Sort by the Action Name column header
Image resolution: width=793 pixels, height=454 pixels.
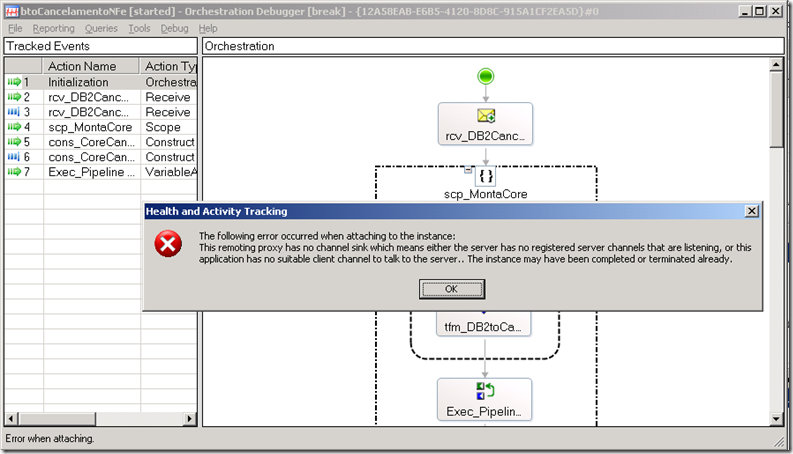pyautogui.click(x=92, y=66)
